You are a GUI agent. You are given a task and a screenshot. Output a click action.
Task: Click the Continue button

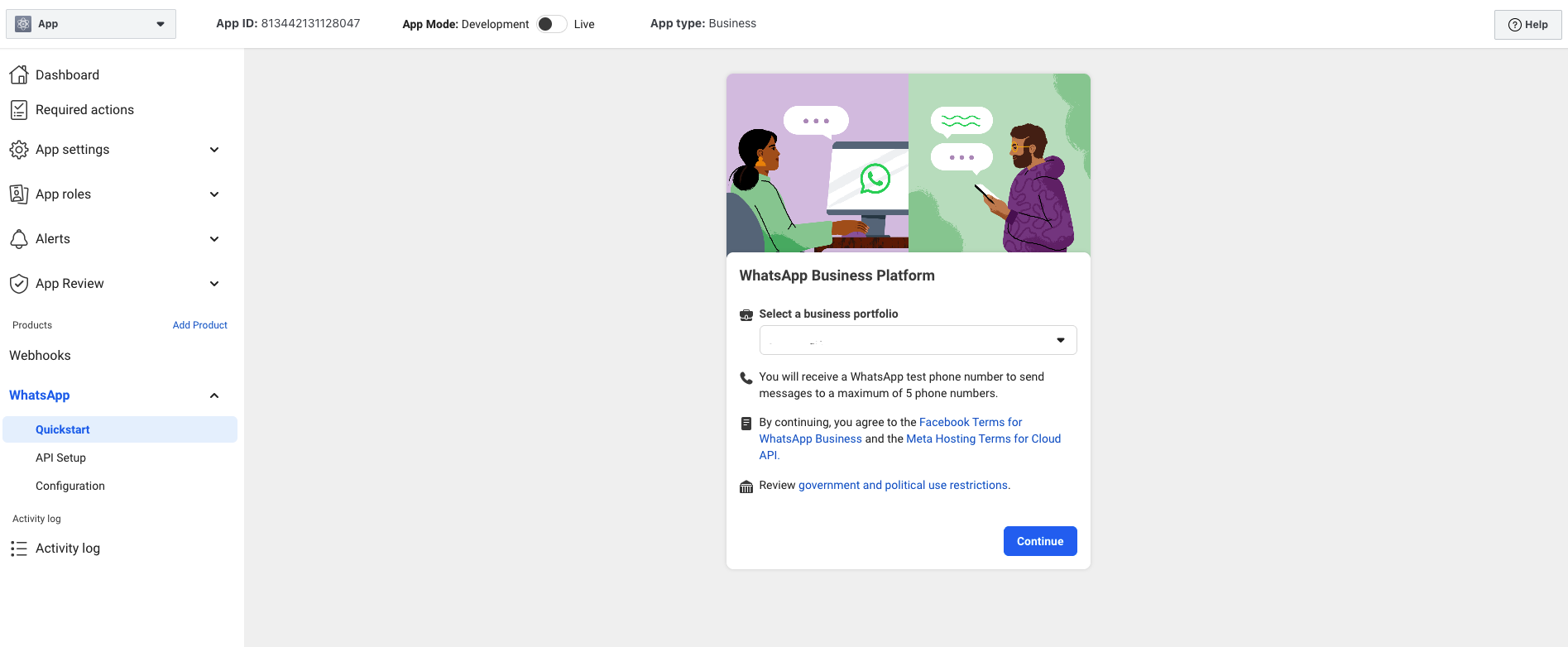[x=1040, y=541]
